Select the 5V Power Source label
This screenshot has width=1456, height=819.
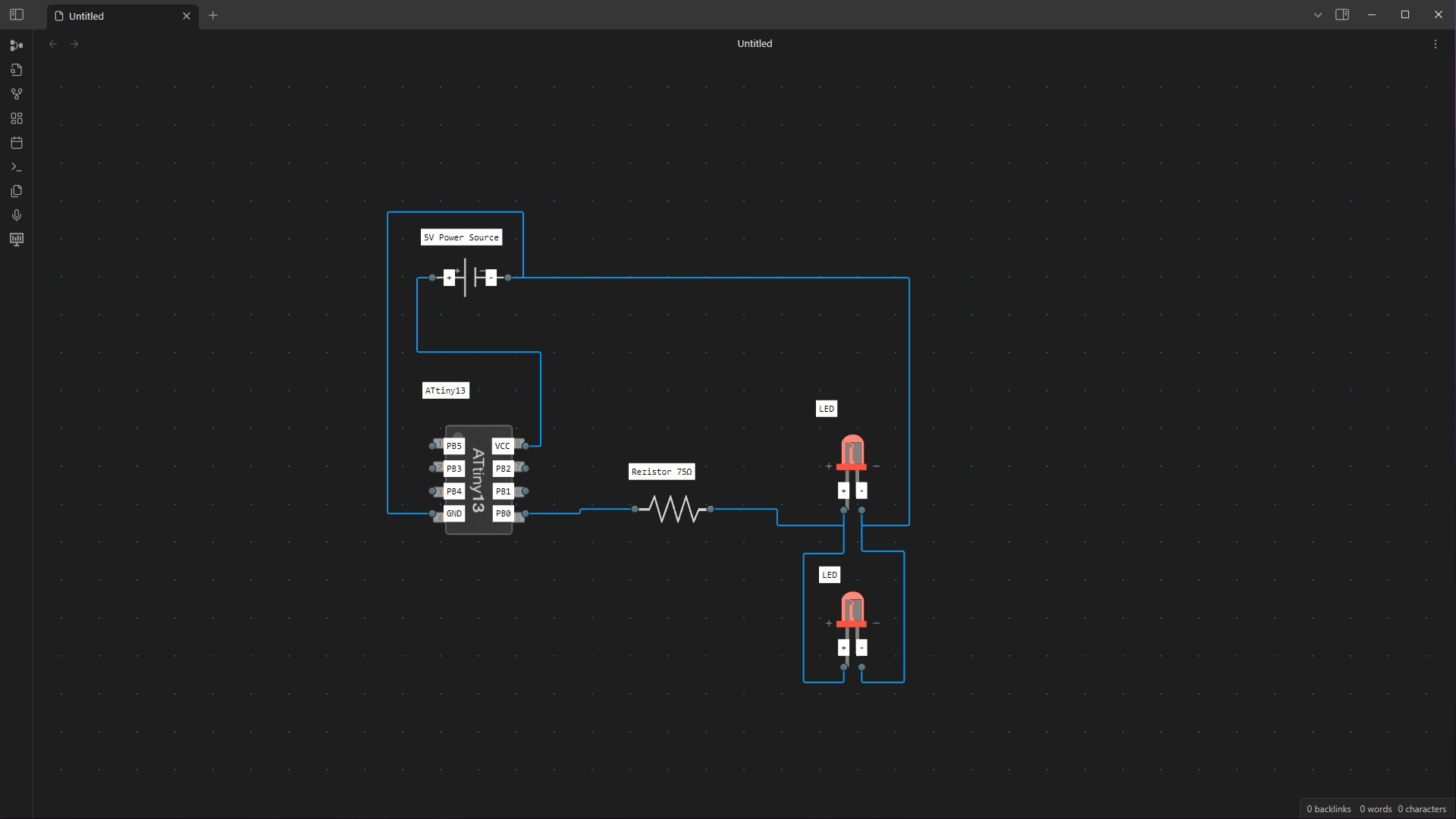click(461, 237)
